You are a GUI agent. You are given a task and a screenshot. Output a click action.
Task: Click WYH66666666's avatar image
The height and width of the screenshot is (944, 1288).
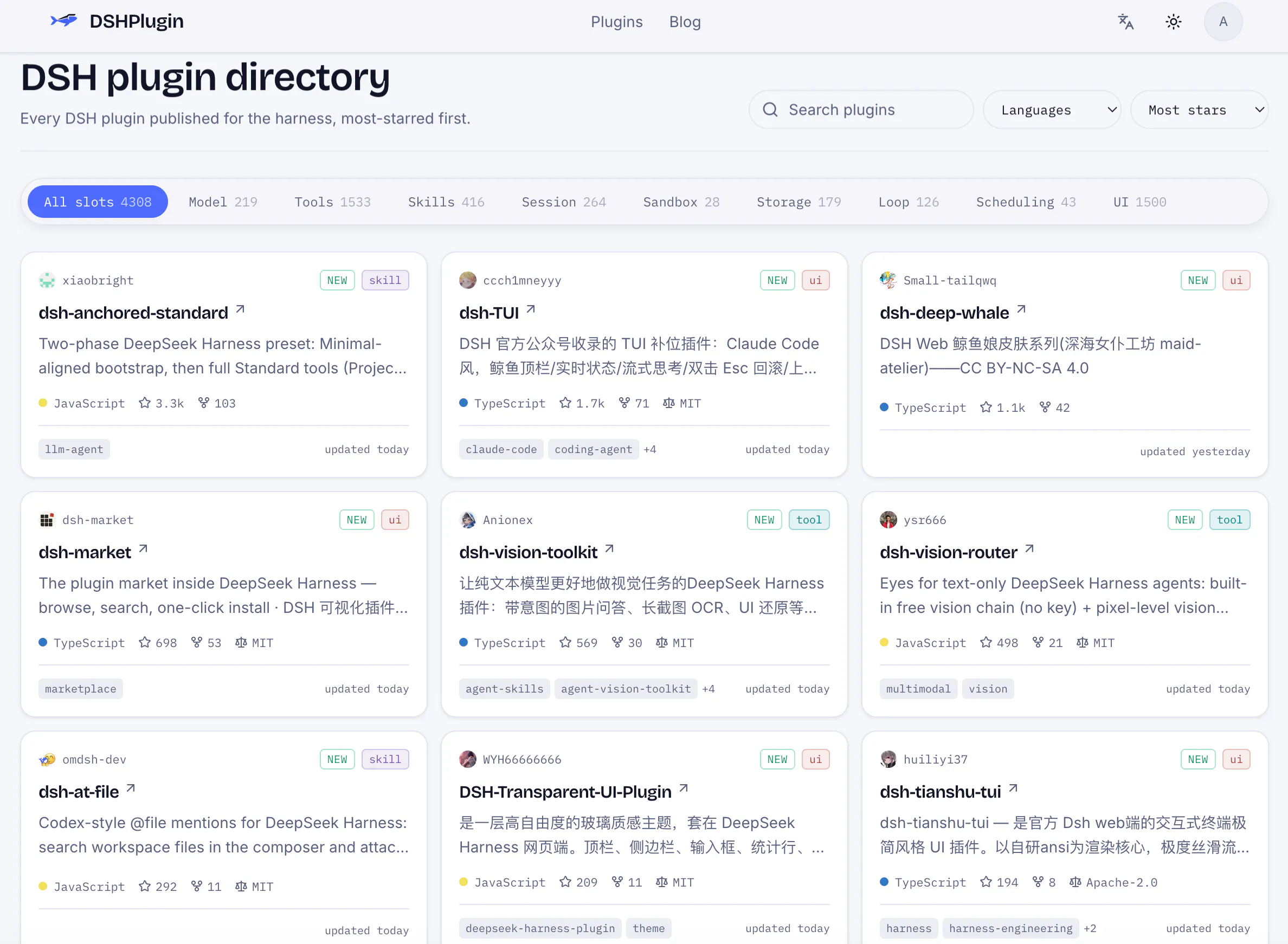point(468,759)
